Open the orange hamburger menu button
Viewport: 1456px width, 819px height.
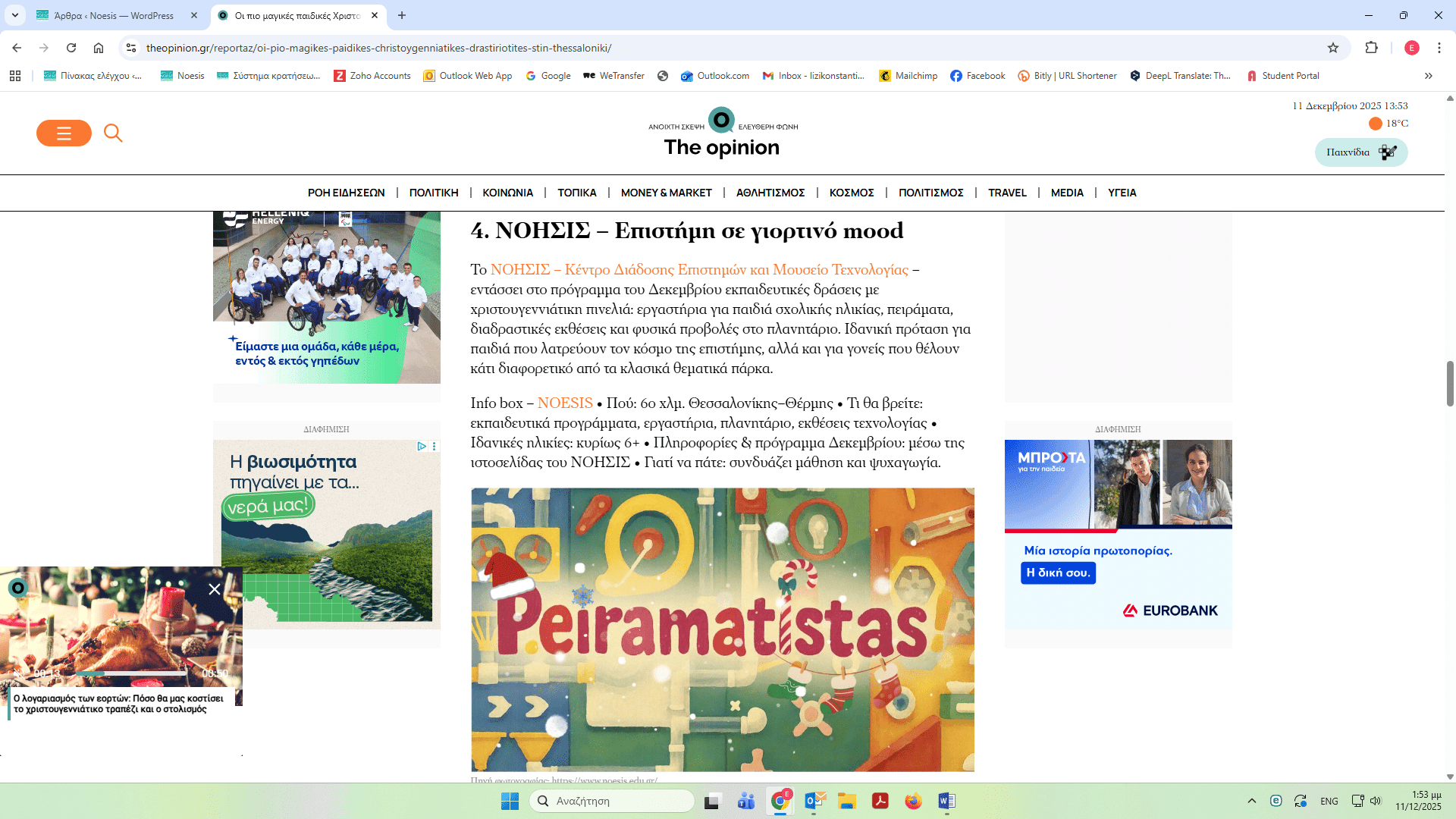point(64,133)
